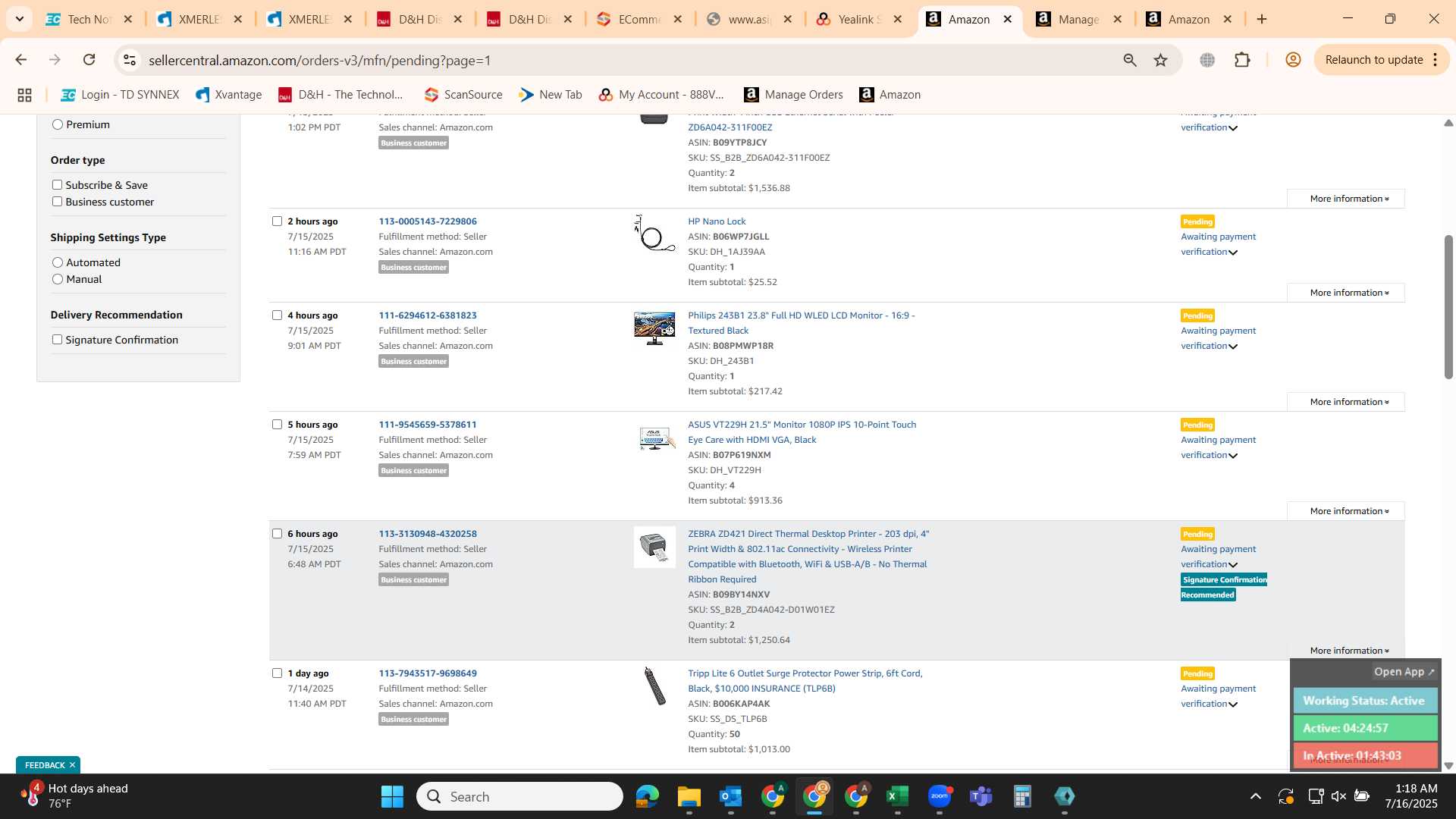
Task: Open Zoom from taskbar
Action: pyautogui.click(x=939, y=796)
